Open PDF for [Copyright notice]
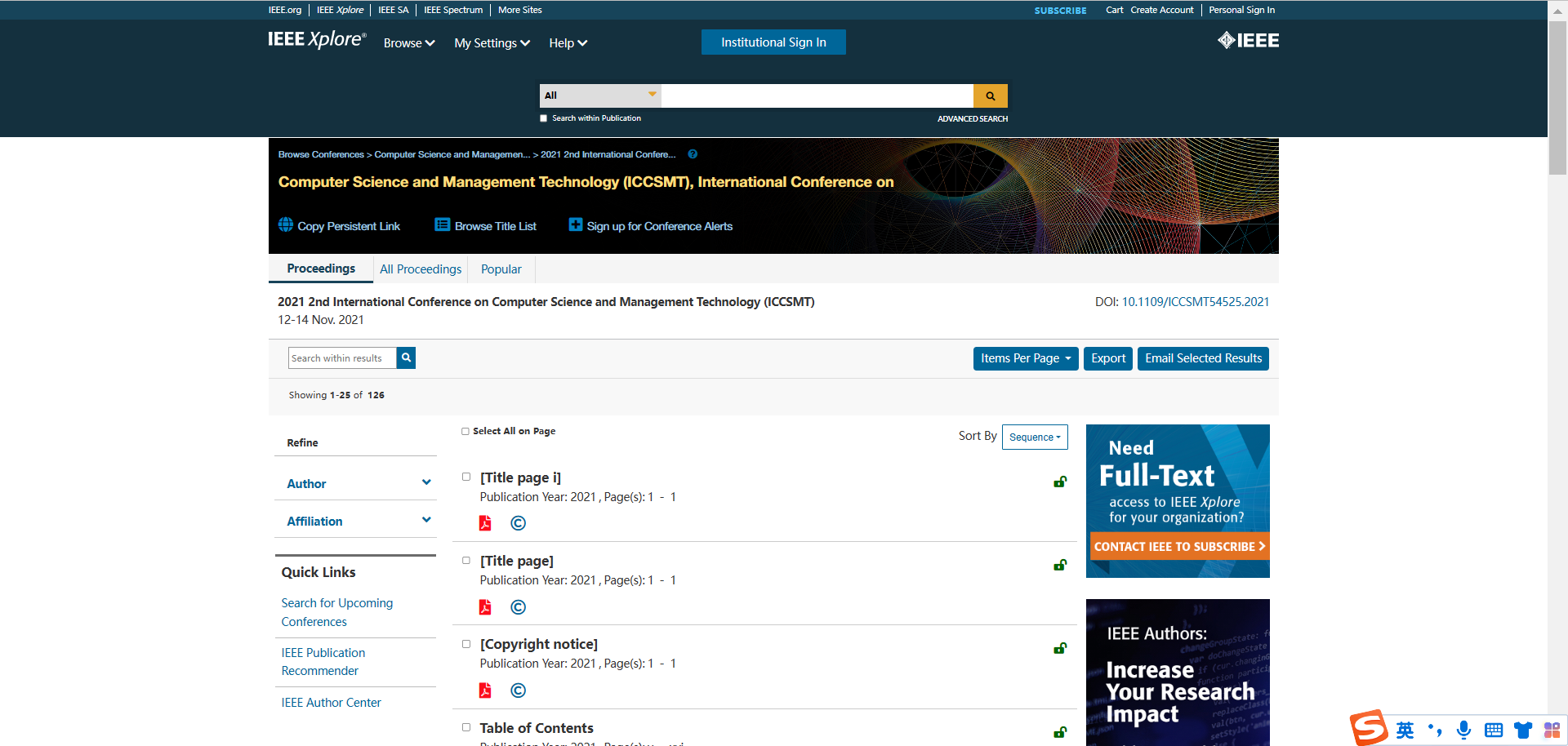 pyautogui.click(x=485, y=690)
